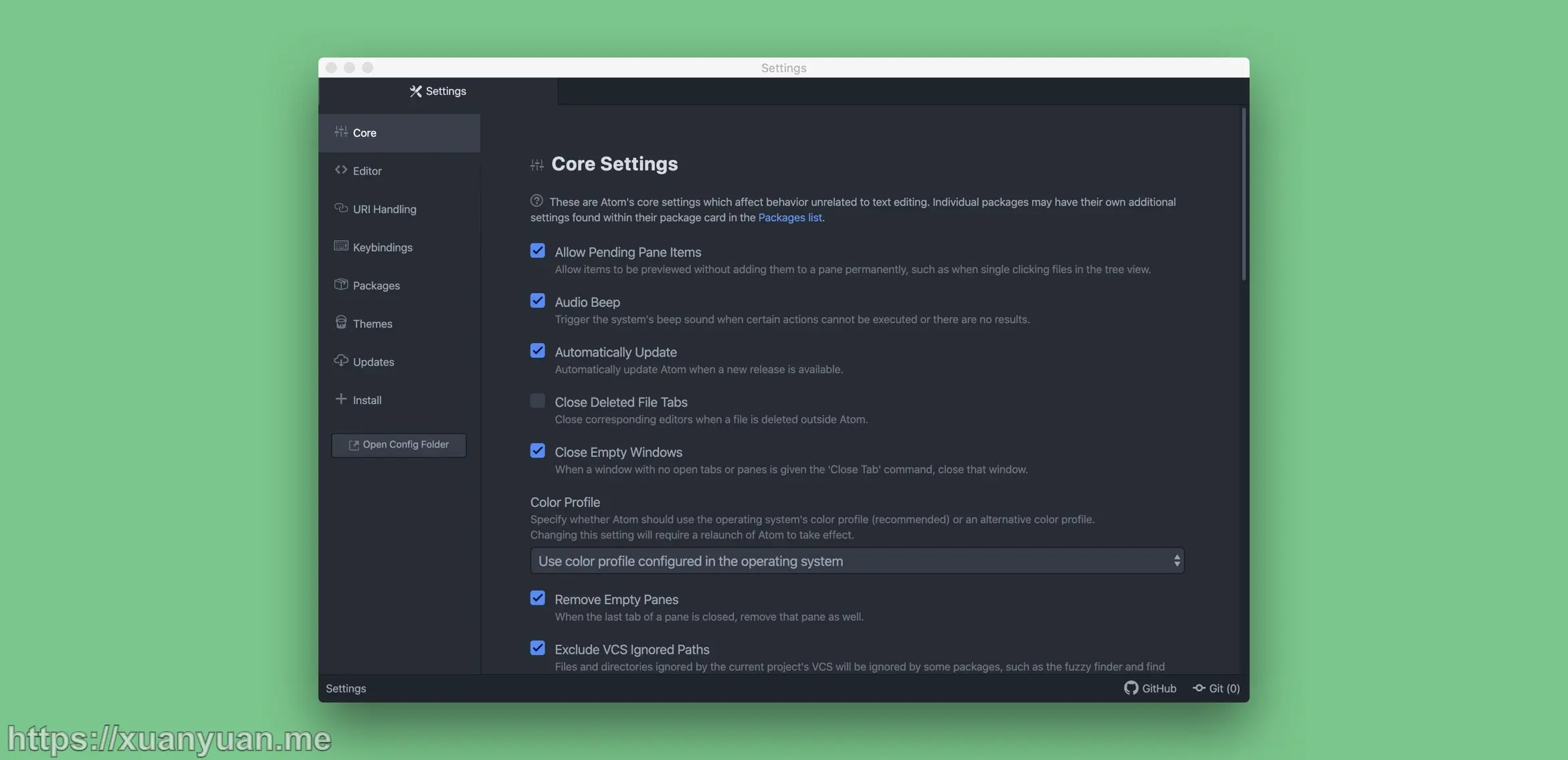1568x760 pixels.
Task: Click the Themes paint bucket icon
Action: click(x=341, y=322)
